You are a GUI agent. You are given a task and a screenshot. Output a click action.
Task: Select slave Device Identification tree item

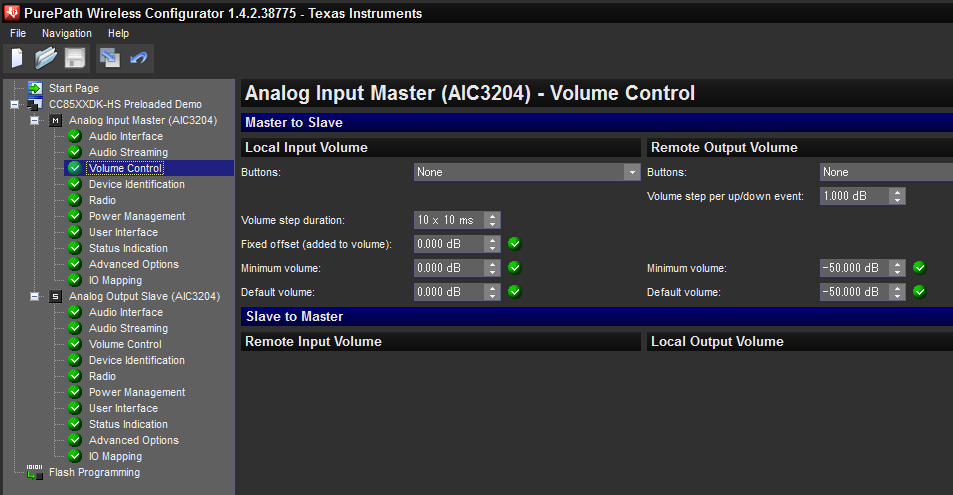click(x=137, y=360)
